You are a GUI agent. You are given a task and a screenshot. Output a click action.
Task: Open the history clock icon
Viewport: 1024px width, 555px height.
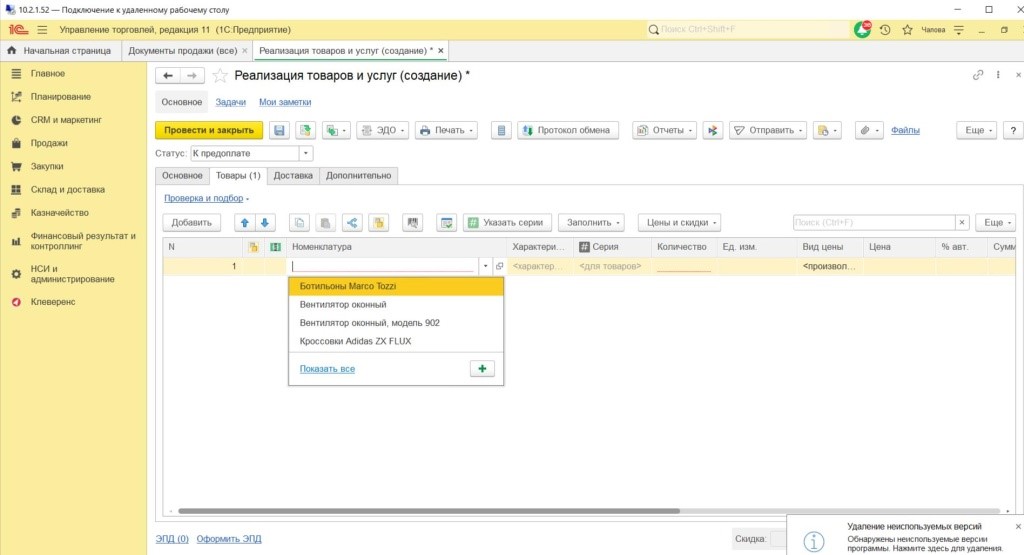(x=885, y=30)
